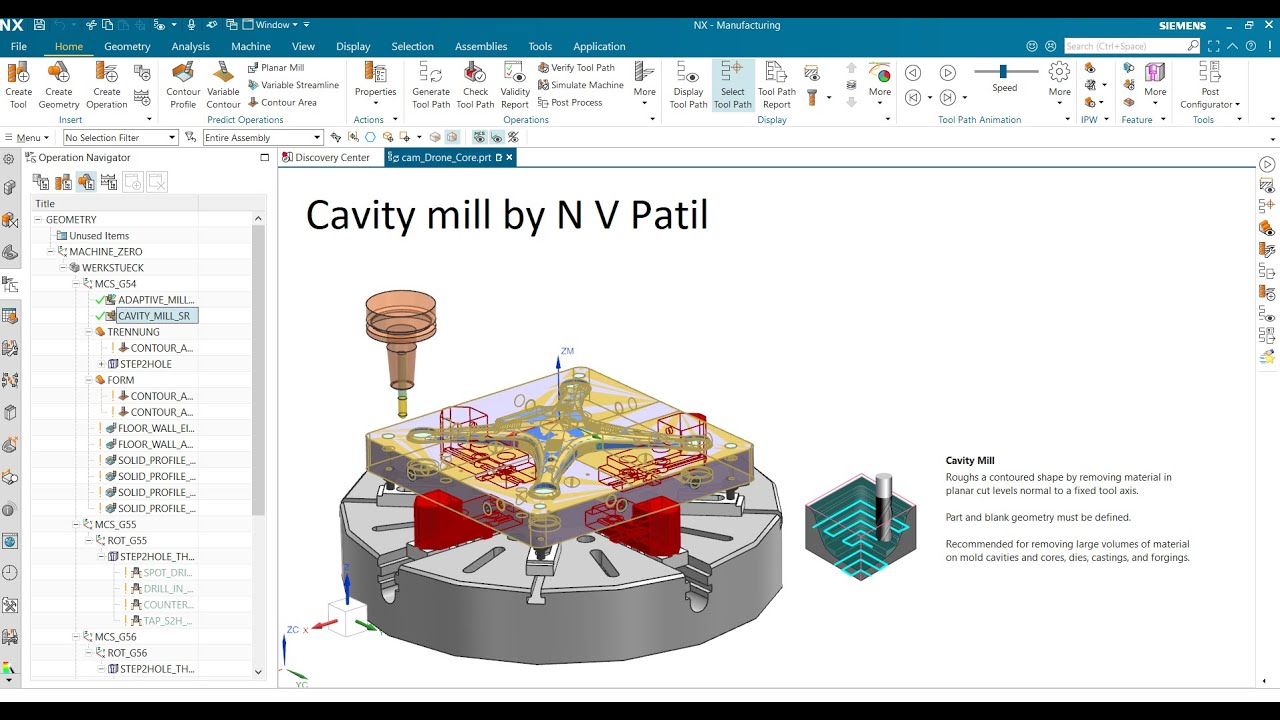Screen dimensions: 1280x720
Task: Close the cam_Drone_Core.prt tab
Action: (509, 157)
